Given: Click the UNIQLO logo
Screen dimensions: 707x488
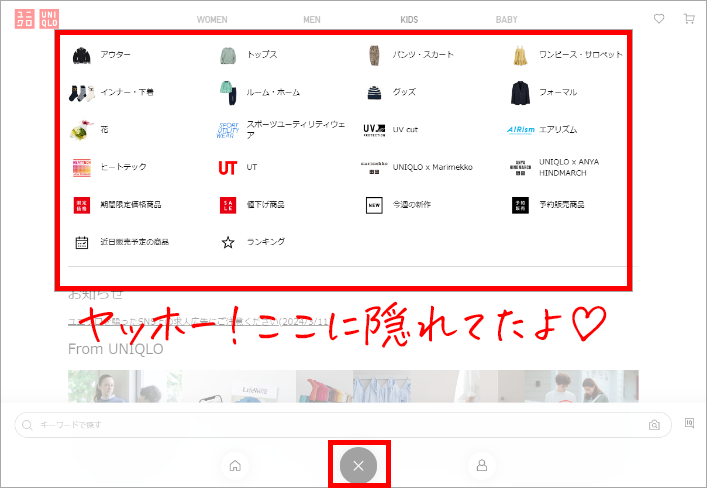Looking at the screenshot, I should tap(37, 19).
